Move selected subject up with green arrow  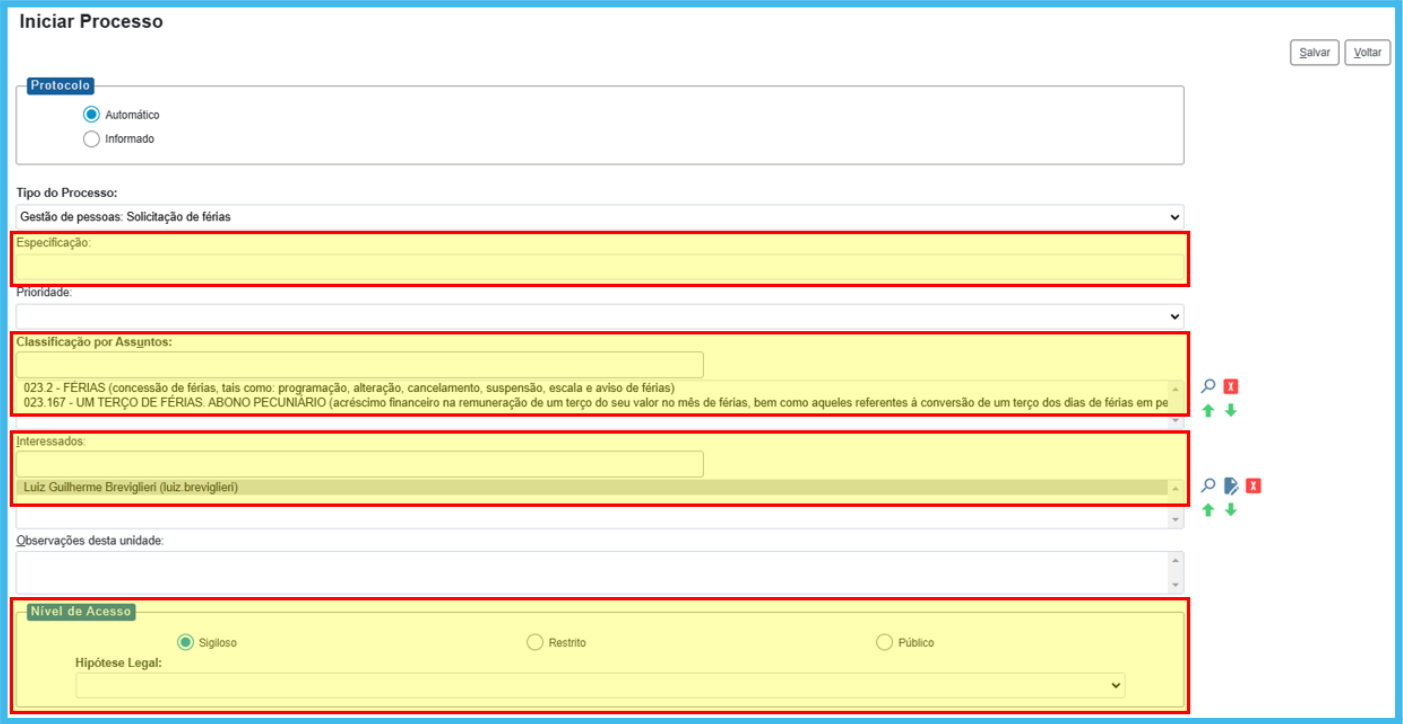point(1208,410)
